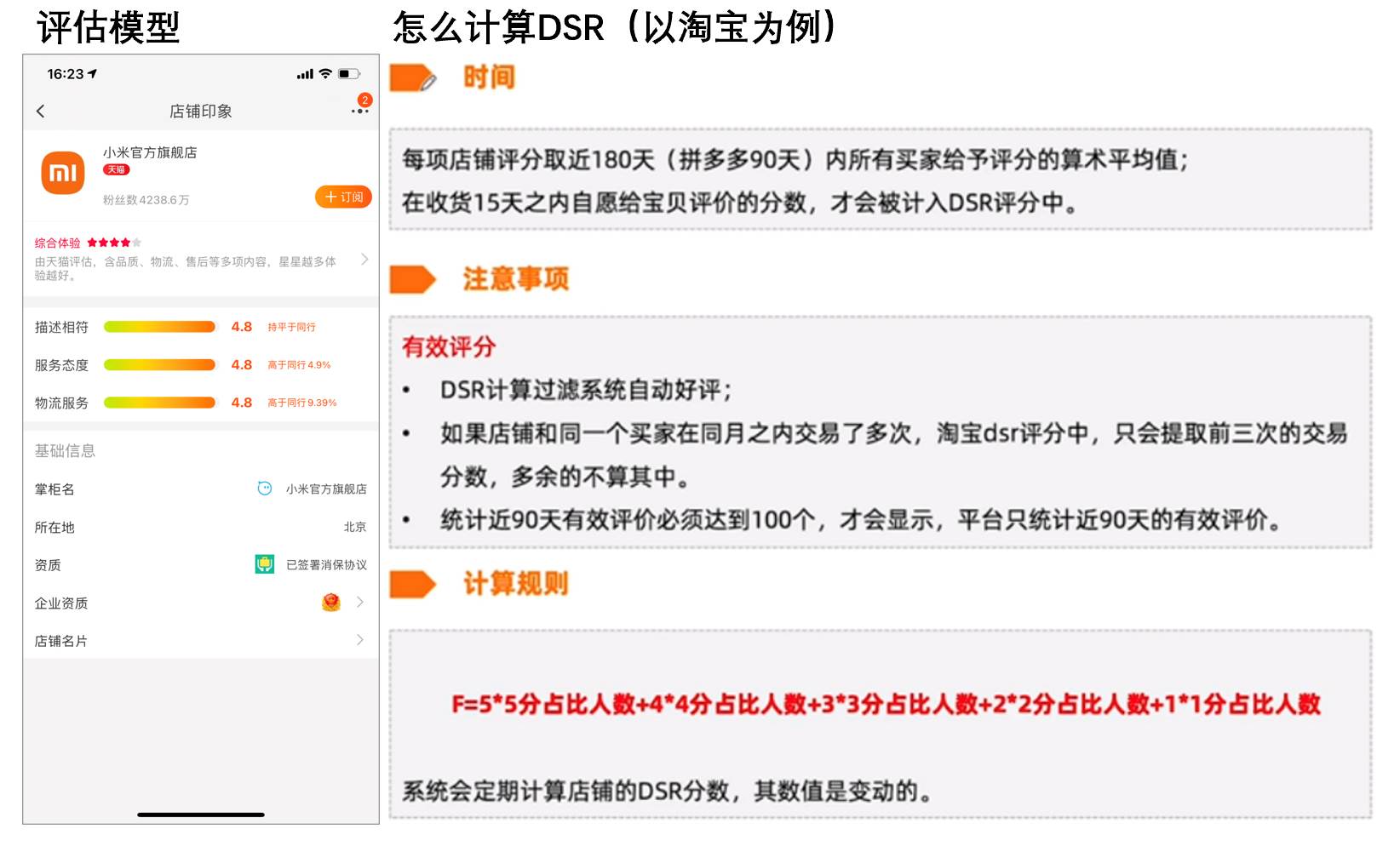Click the 店铺名片 row label
This screenshot has height=846, width=1400.
point(61,641)
